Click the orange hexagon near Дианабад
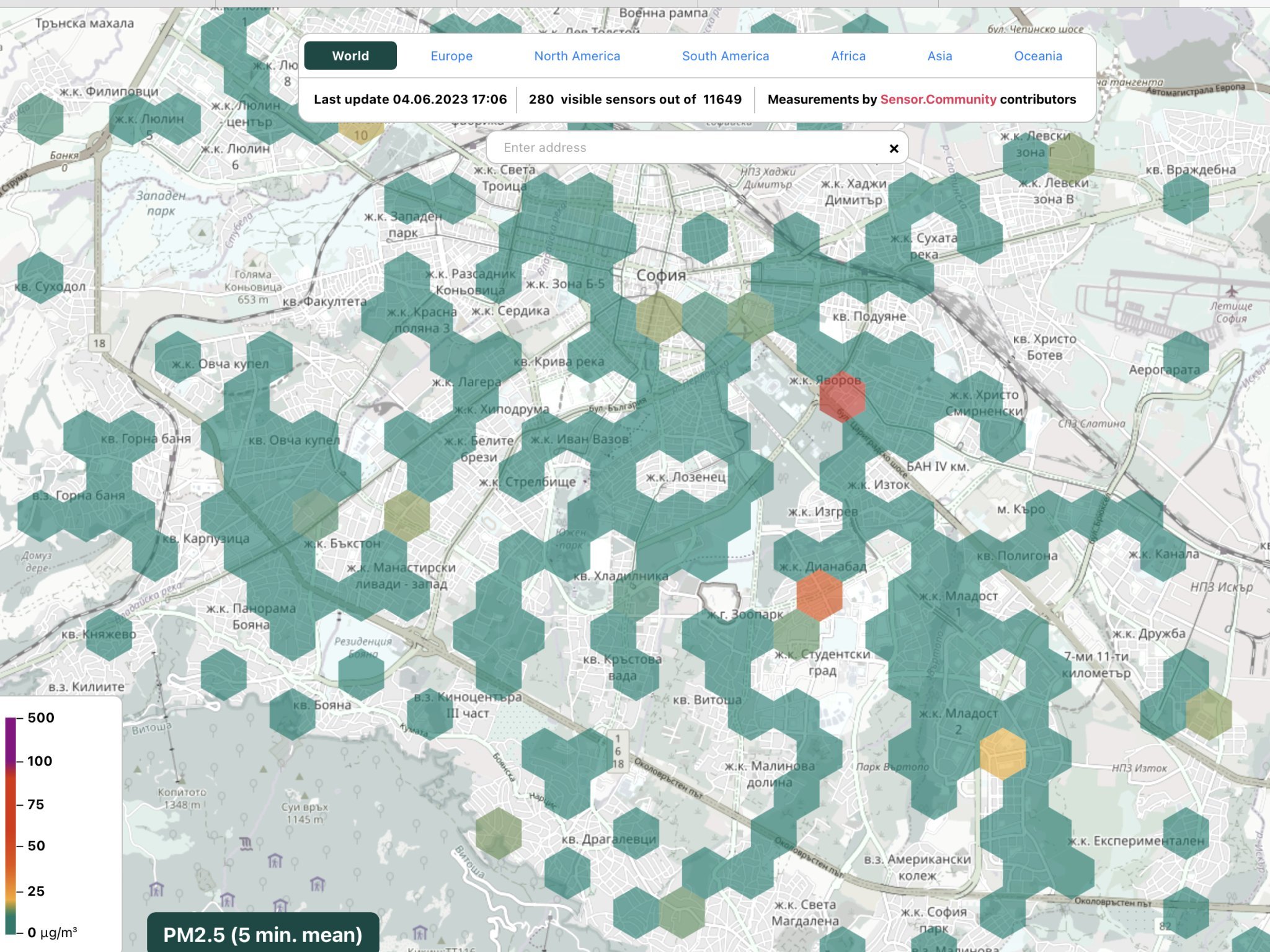Screen dimensions: 1270x952 [x=819, y=595]
